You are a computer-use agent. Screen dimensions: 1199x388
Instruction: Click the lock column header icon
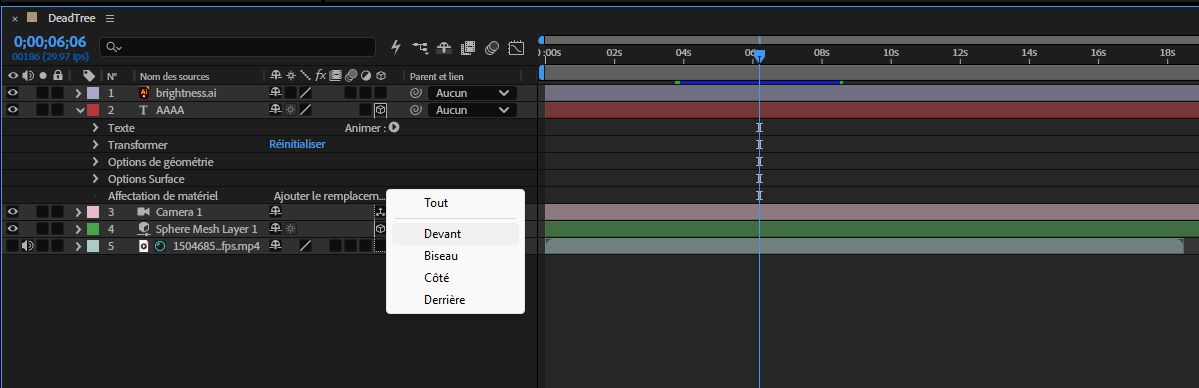[x=57, y=76]
